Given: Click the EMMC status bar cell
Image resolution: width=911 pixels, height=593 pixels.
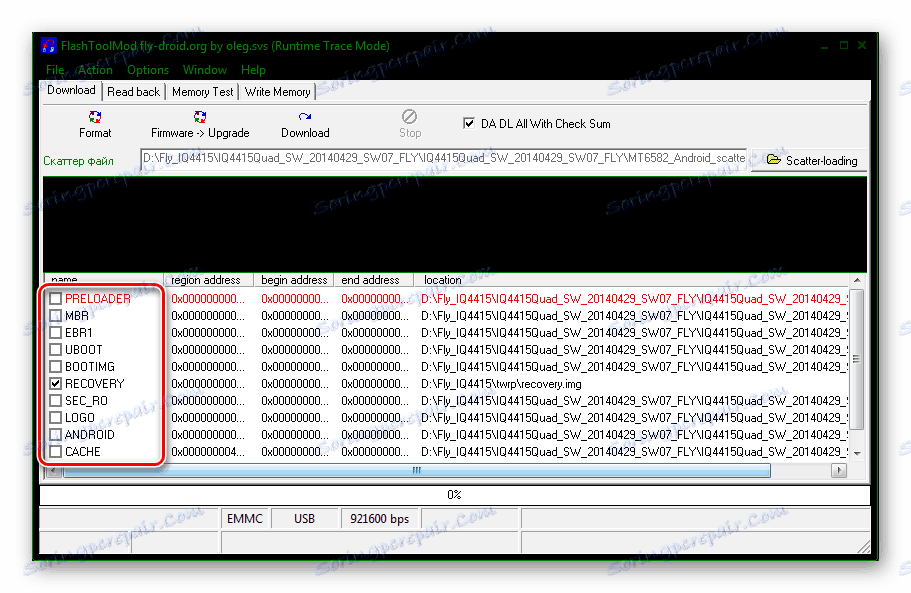Looking at the screenshot, I should pyautogui.click(x=245, y=519).
